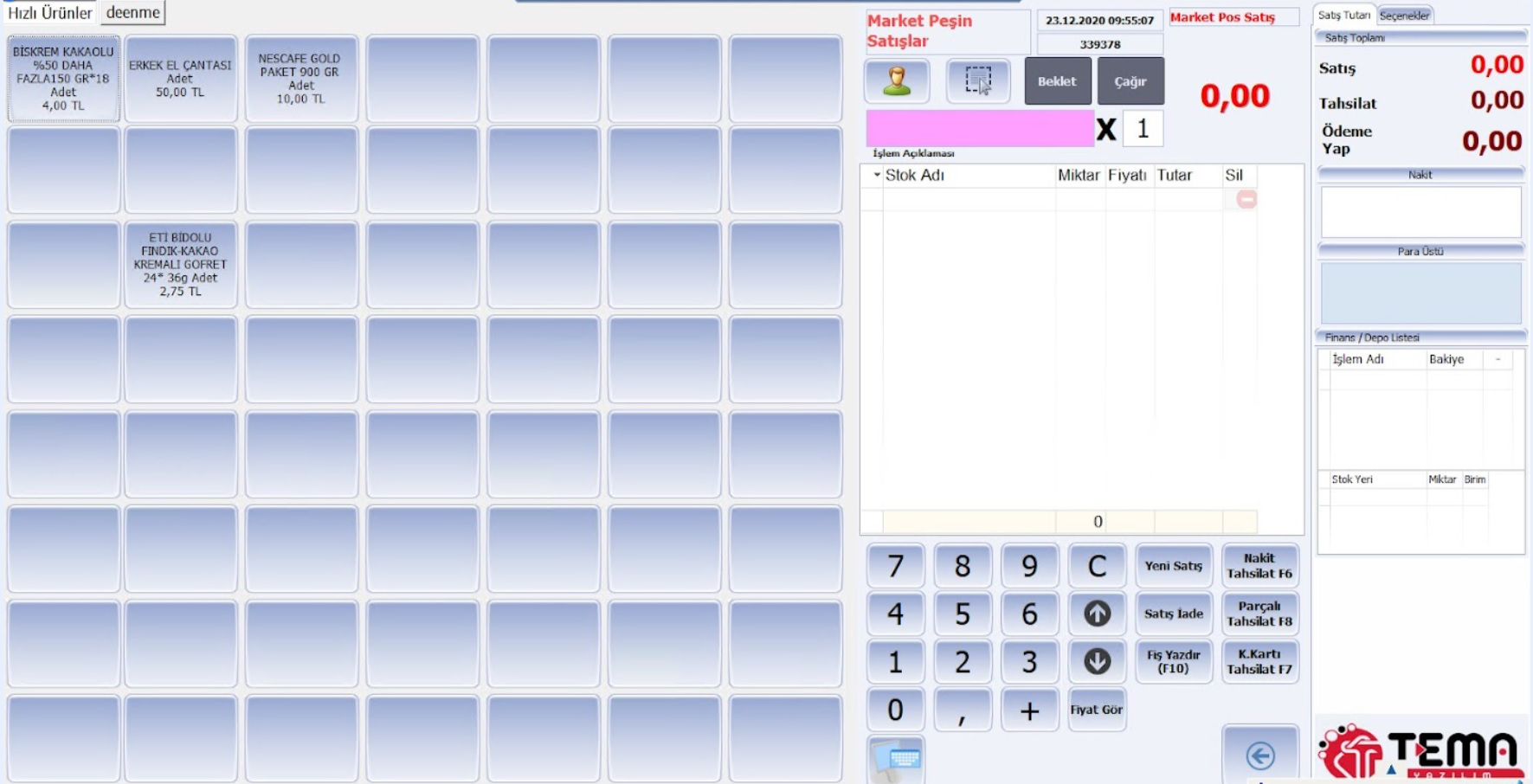Click the customer selection person icon

897,81
